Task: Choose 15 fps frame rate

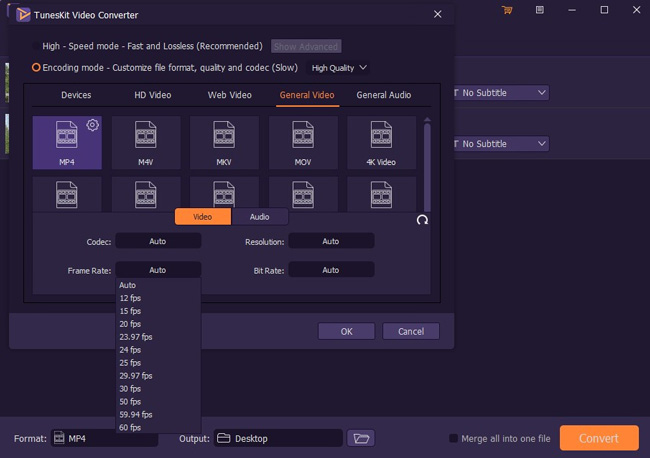Action: pos(158,311)
